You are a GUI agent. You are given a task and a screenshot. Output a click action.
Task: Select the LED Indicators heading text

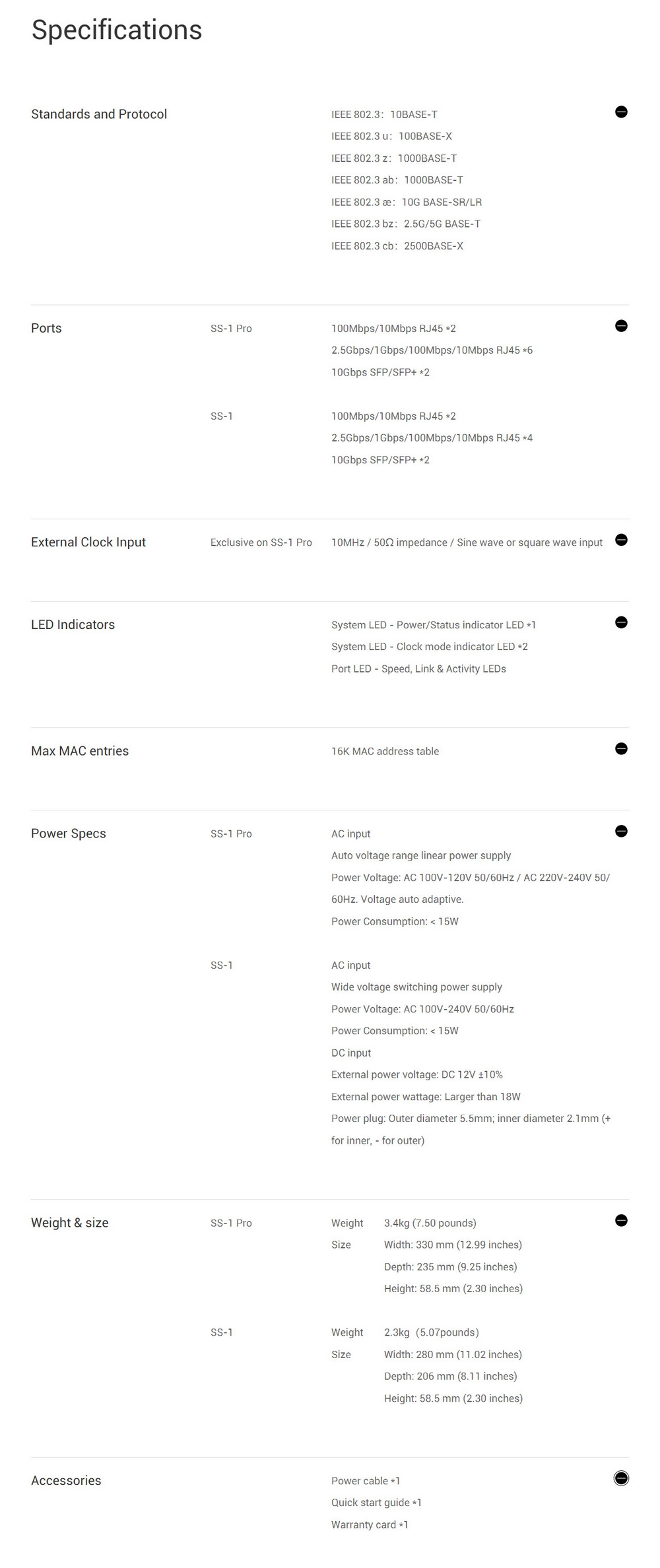(x=73, y=624)
